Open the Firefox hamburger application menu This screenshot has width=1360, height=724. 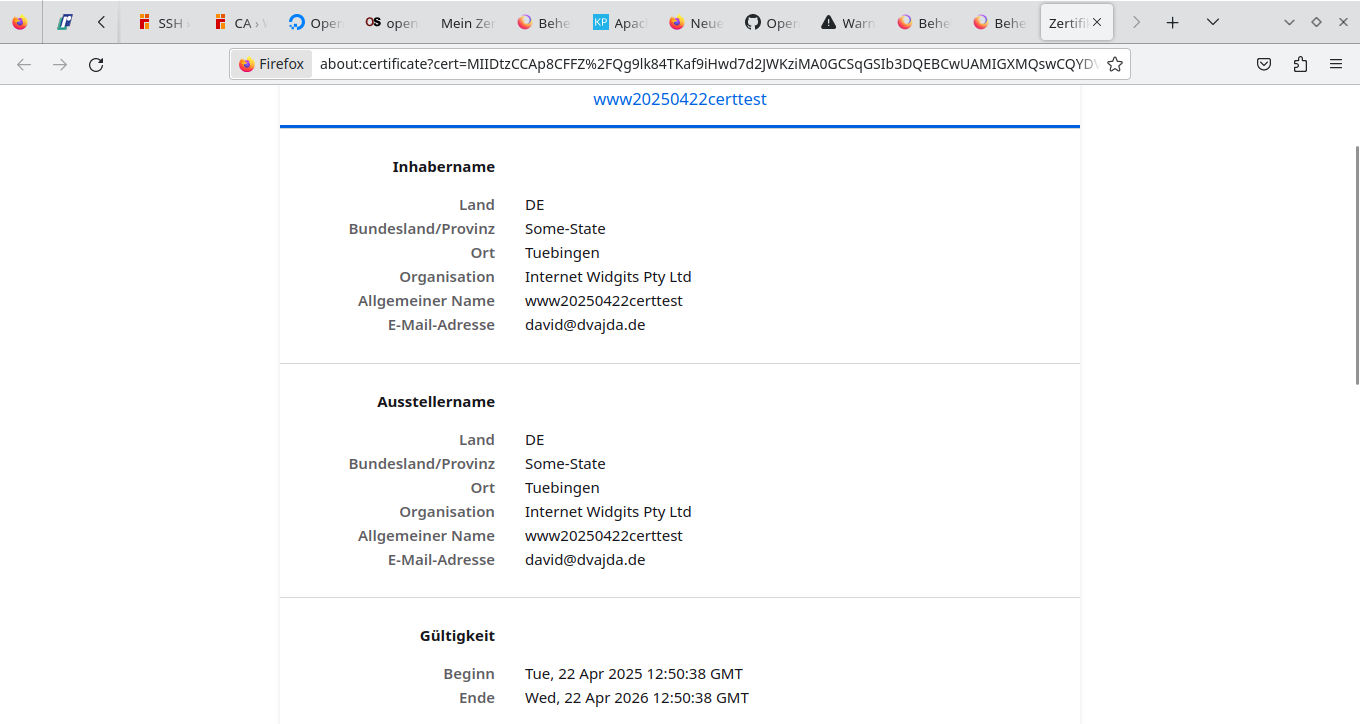click(1336, 64)
